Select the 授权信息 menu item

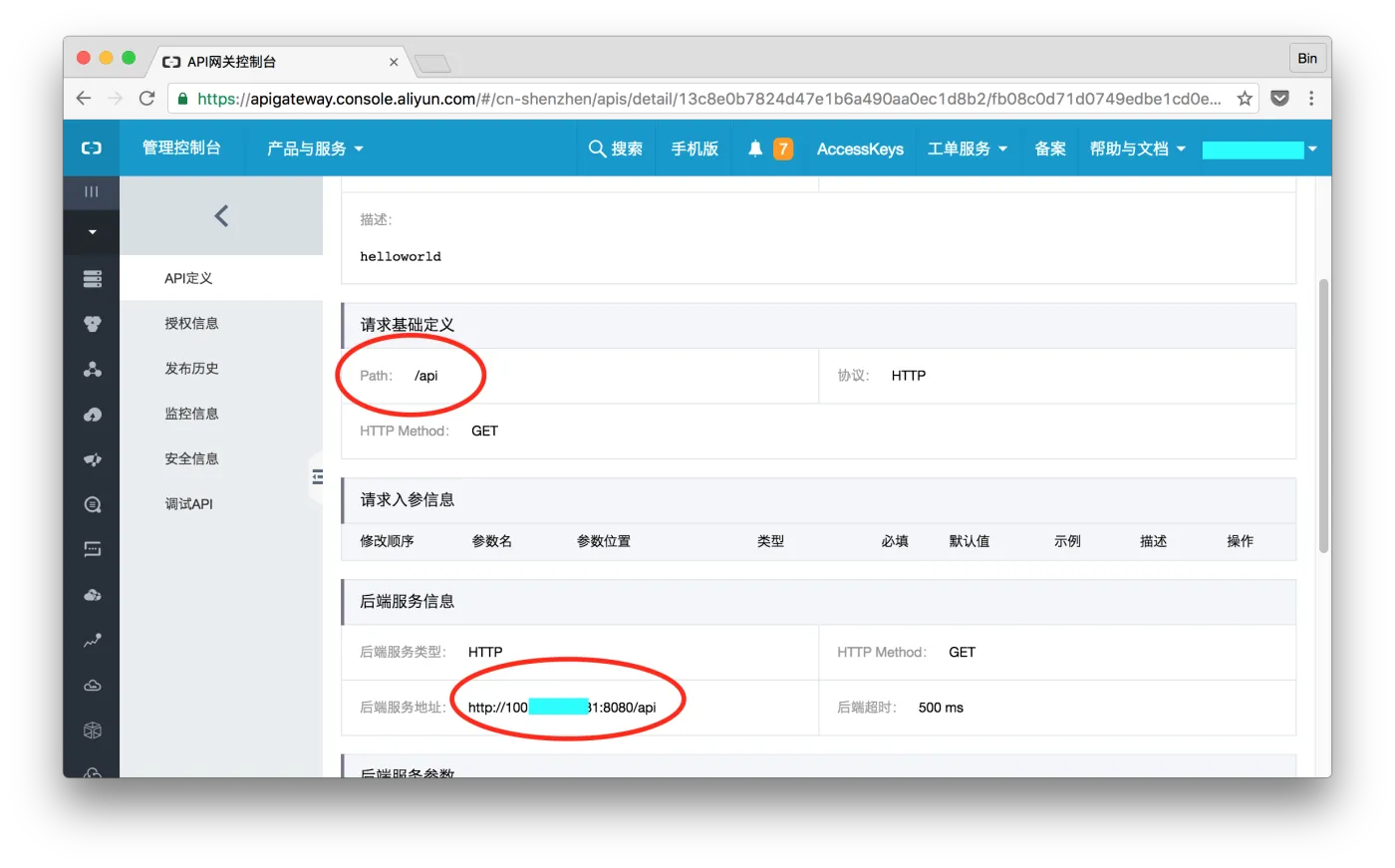pos(221,323)
